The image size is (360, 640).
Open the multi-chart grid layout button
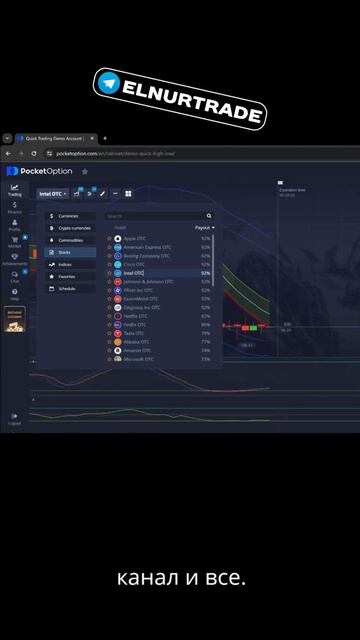pyautogui.click(x=128, y=193)
